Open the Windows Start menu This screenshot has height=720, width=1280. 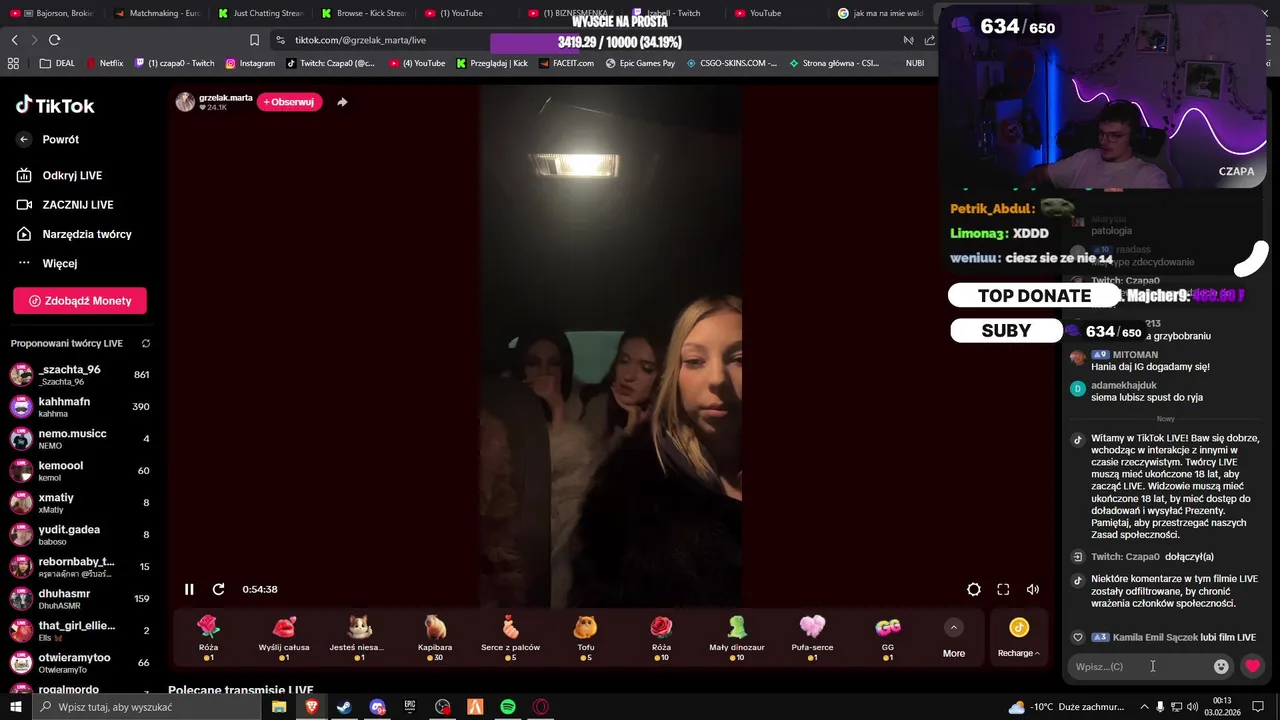(x=15, y=707)
